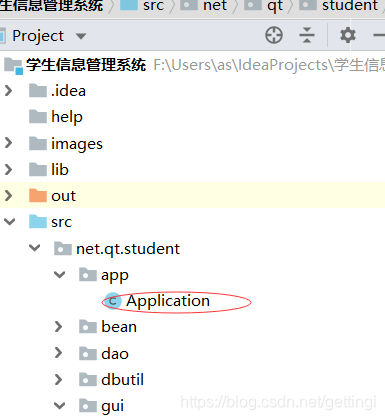Screen dimensions: 385x420
Task: Expand the bean package chevron
Action: 58,327
